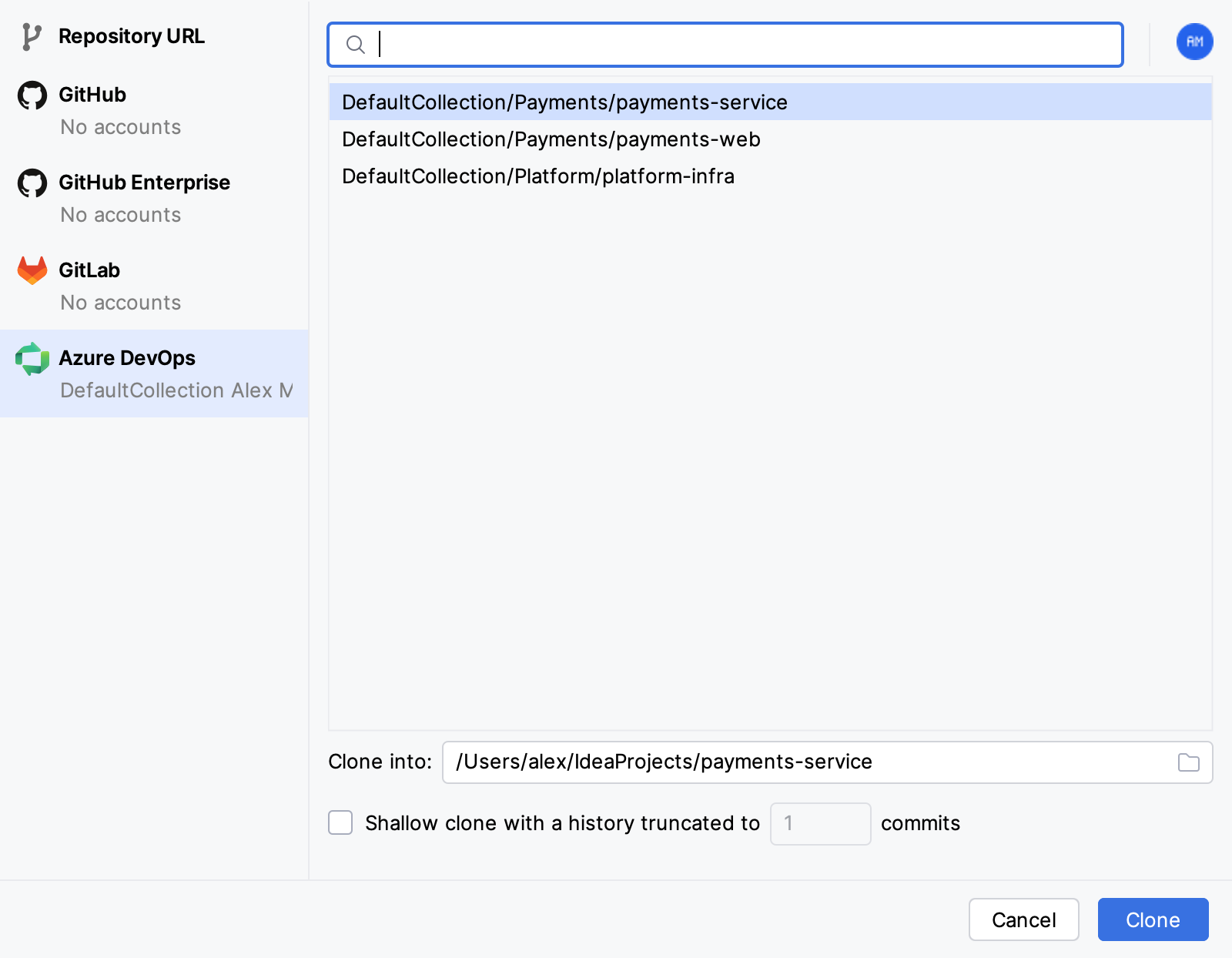Select the Azure DevOps source
The height and width of the screenshot is (958, 1232).
(x=154, y=373)
